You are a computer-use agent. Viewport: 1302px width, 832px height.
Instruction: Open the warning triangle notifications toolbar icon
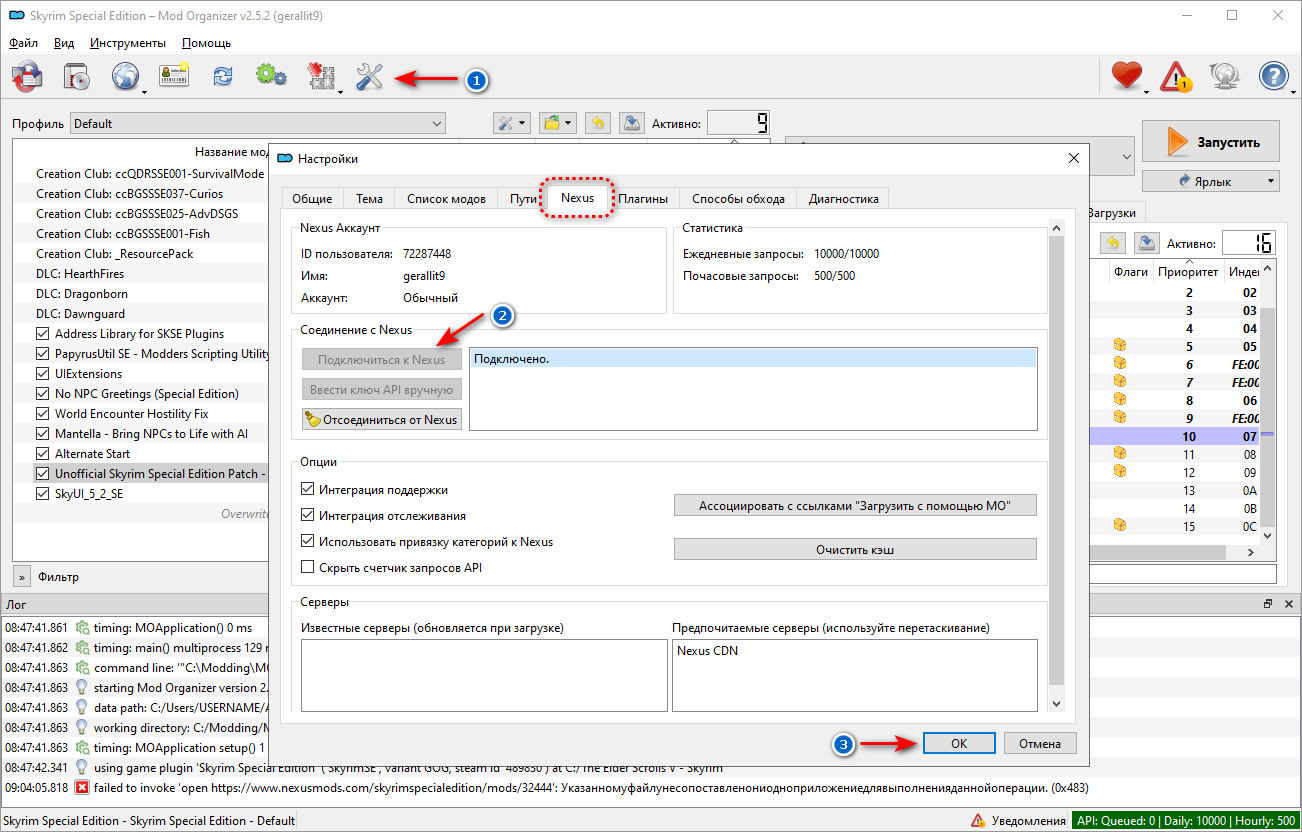click(x=1176, y=77)
